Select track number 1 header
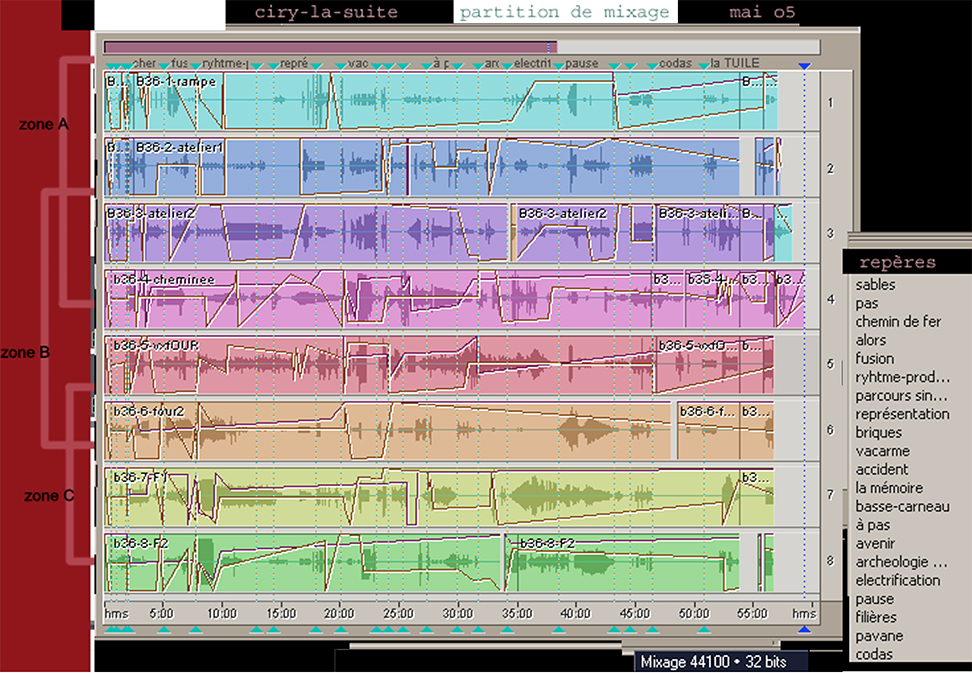The height and width of the screenshot is (673, 972). click(x=830, y=102)
